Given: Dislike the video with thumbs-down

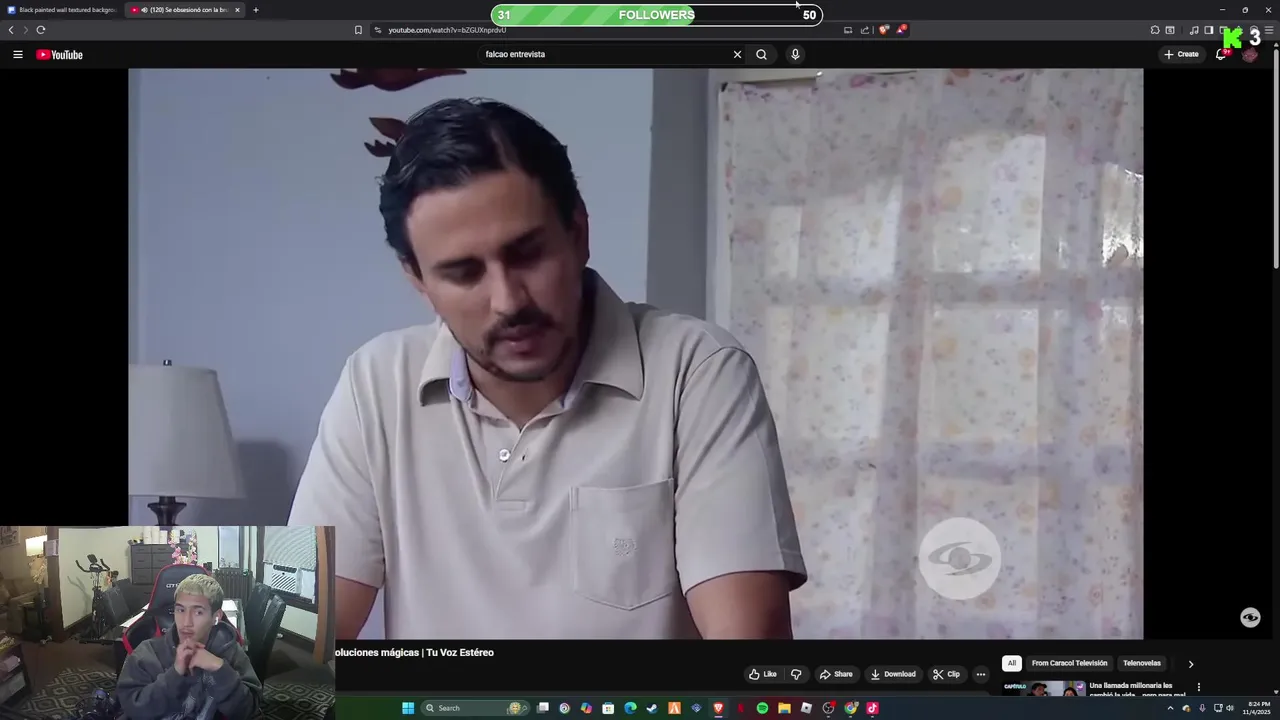Looking at the screenshot, I should [x=796, y=674].
